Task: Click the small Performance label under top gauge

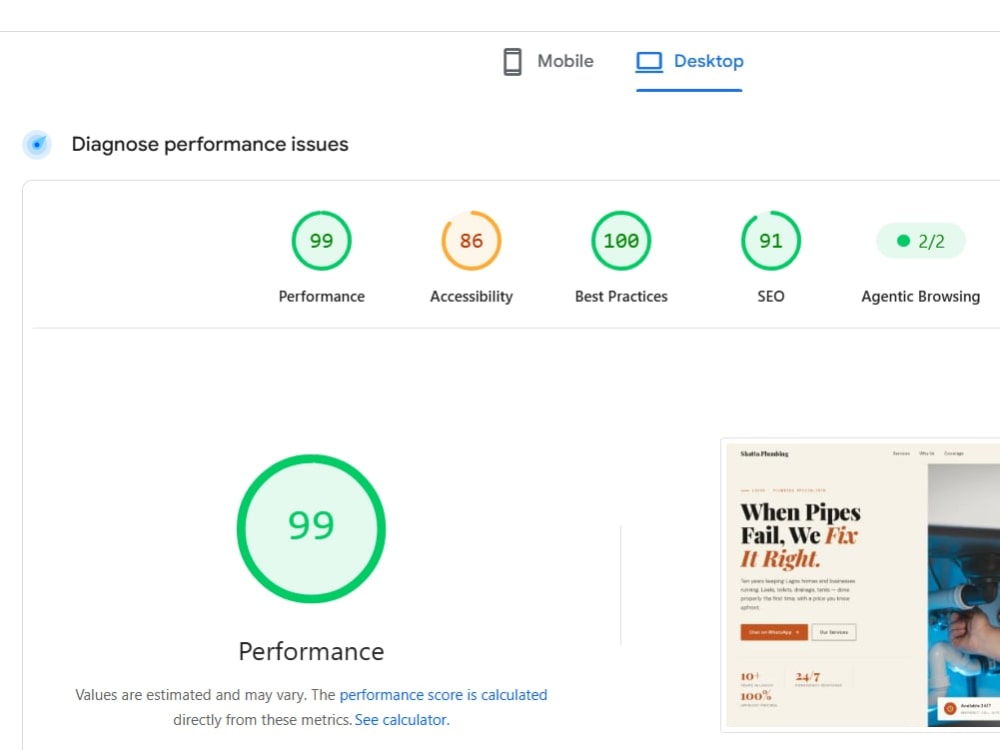Action: (x=321, y=297)
